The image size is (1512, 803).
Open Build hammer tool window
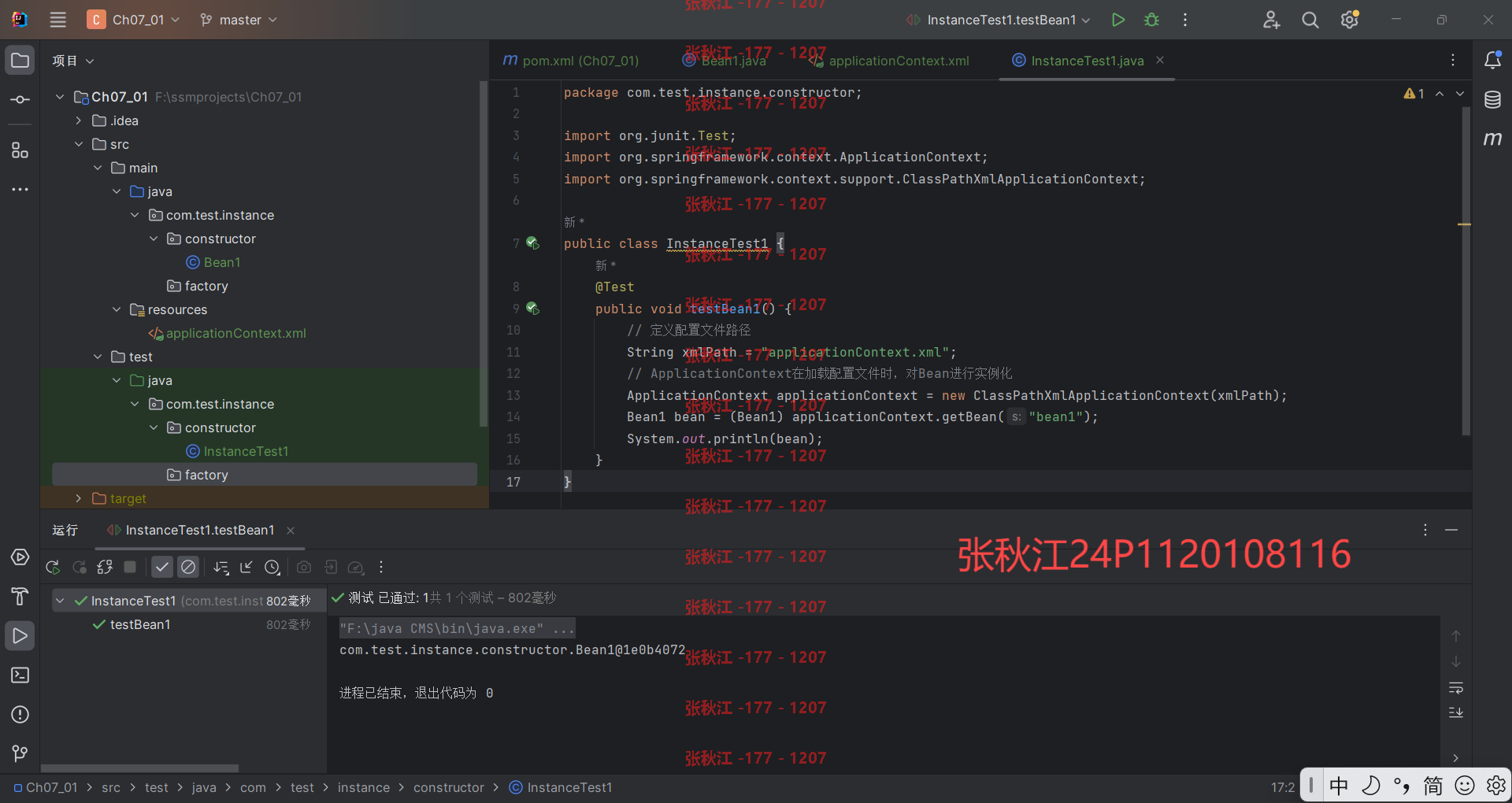click(20, 597)
